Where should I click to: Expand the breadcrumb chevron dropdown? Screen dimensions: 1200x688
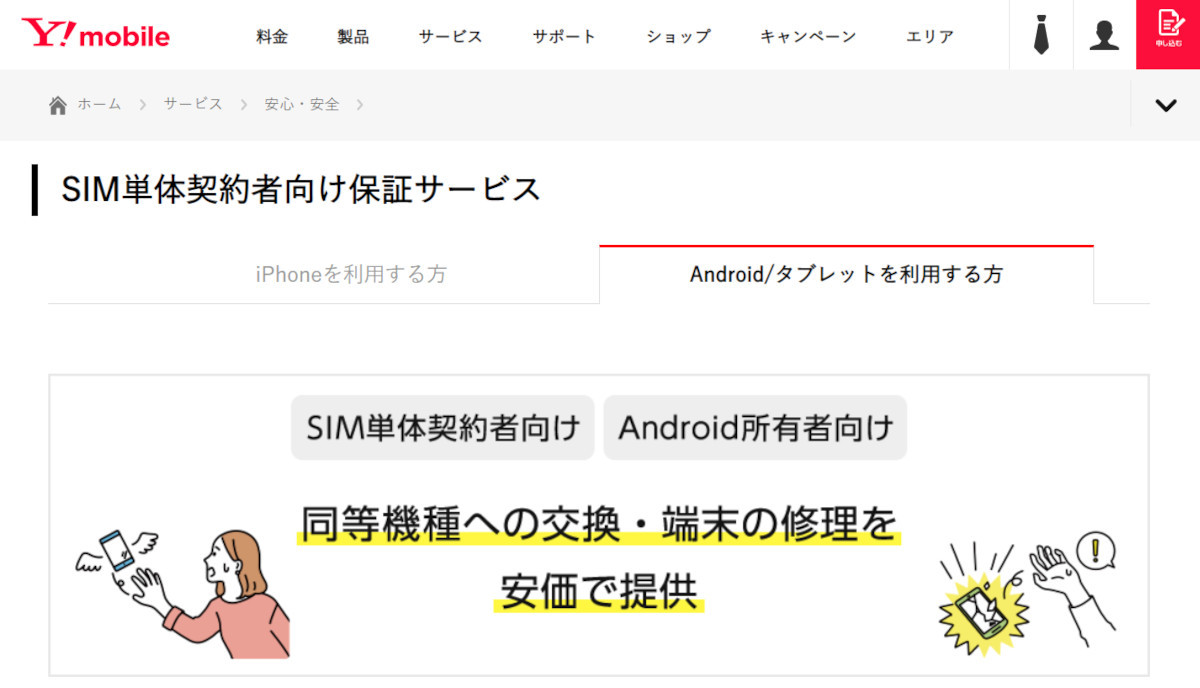coord(1166,105)
